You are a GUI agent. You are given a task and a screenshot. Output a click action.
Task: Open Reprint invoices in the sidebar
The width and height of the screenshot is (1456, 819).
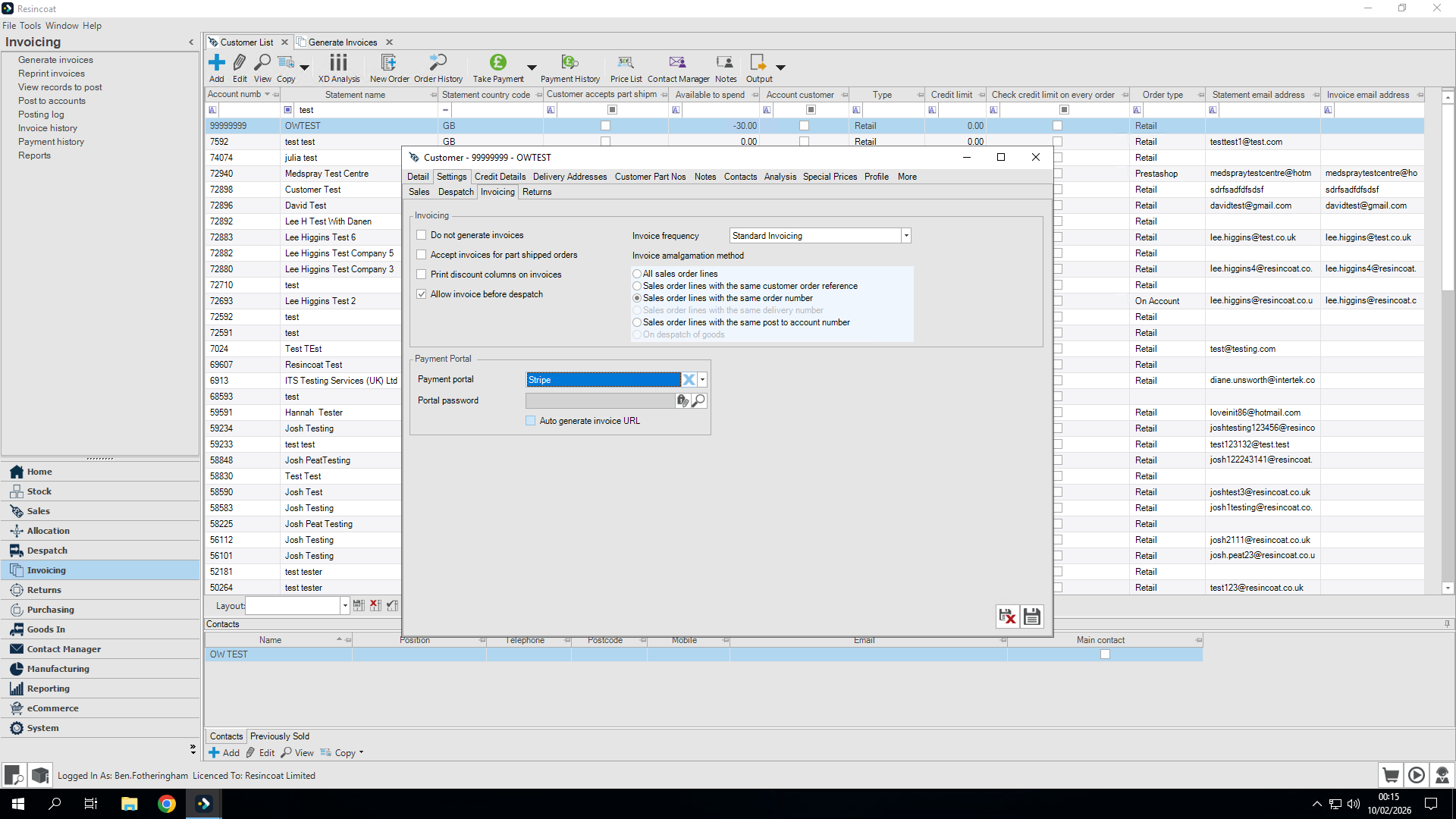point(52,74)
